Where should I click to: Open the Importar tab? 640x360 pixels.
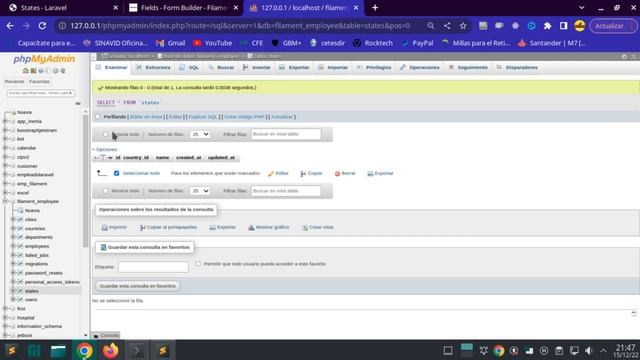(333, 67)
